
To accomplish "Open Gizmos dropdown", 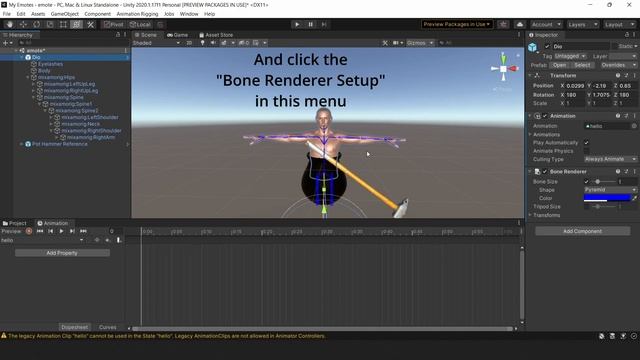I will point(420,43).
